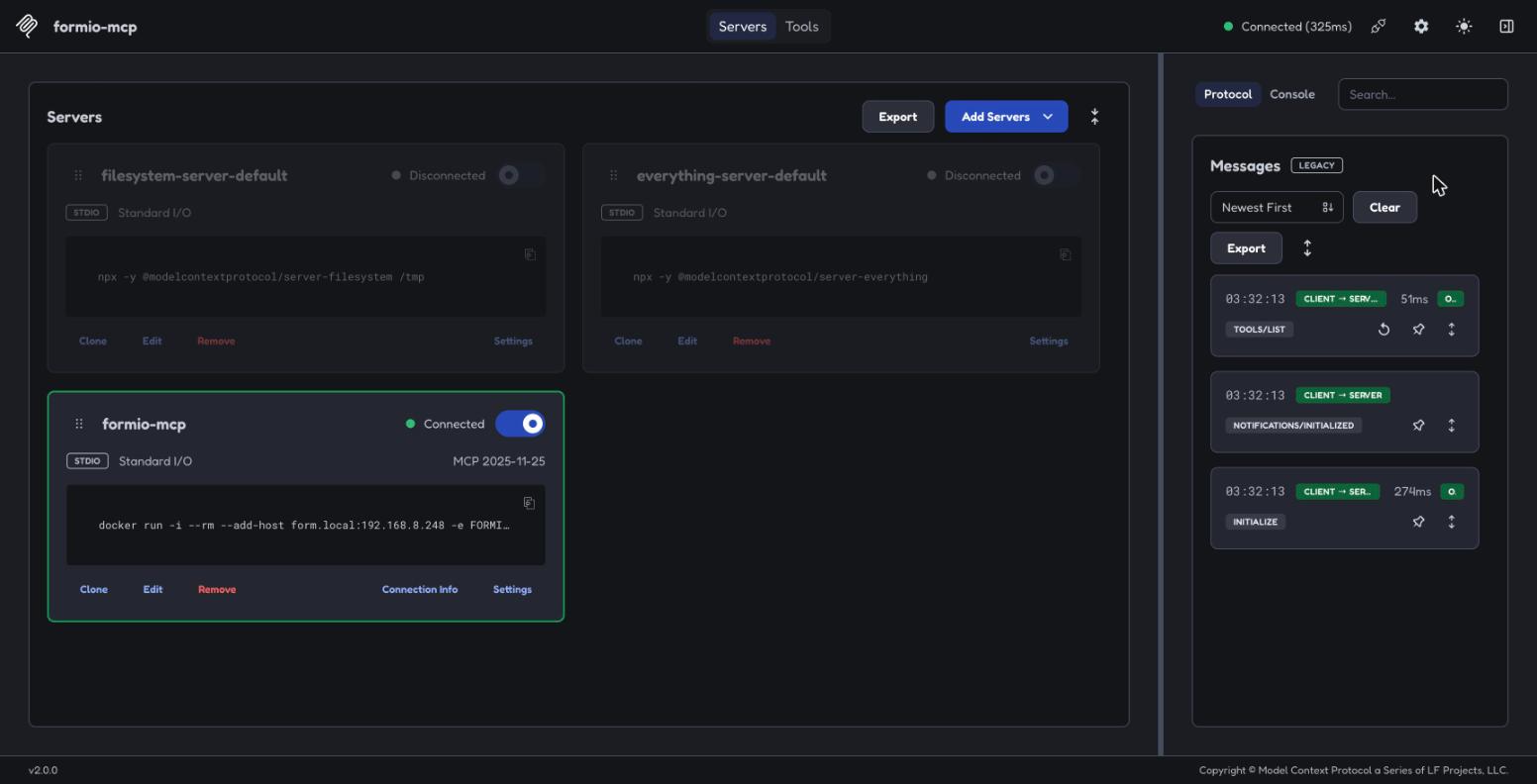Select the Protocol tab
The height and width of the screenshot is (784, 1537).
1228,94
